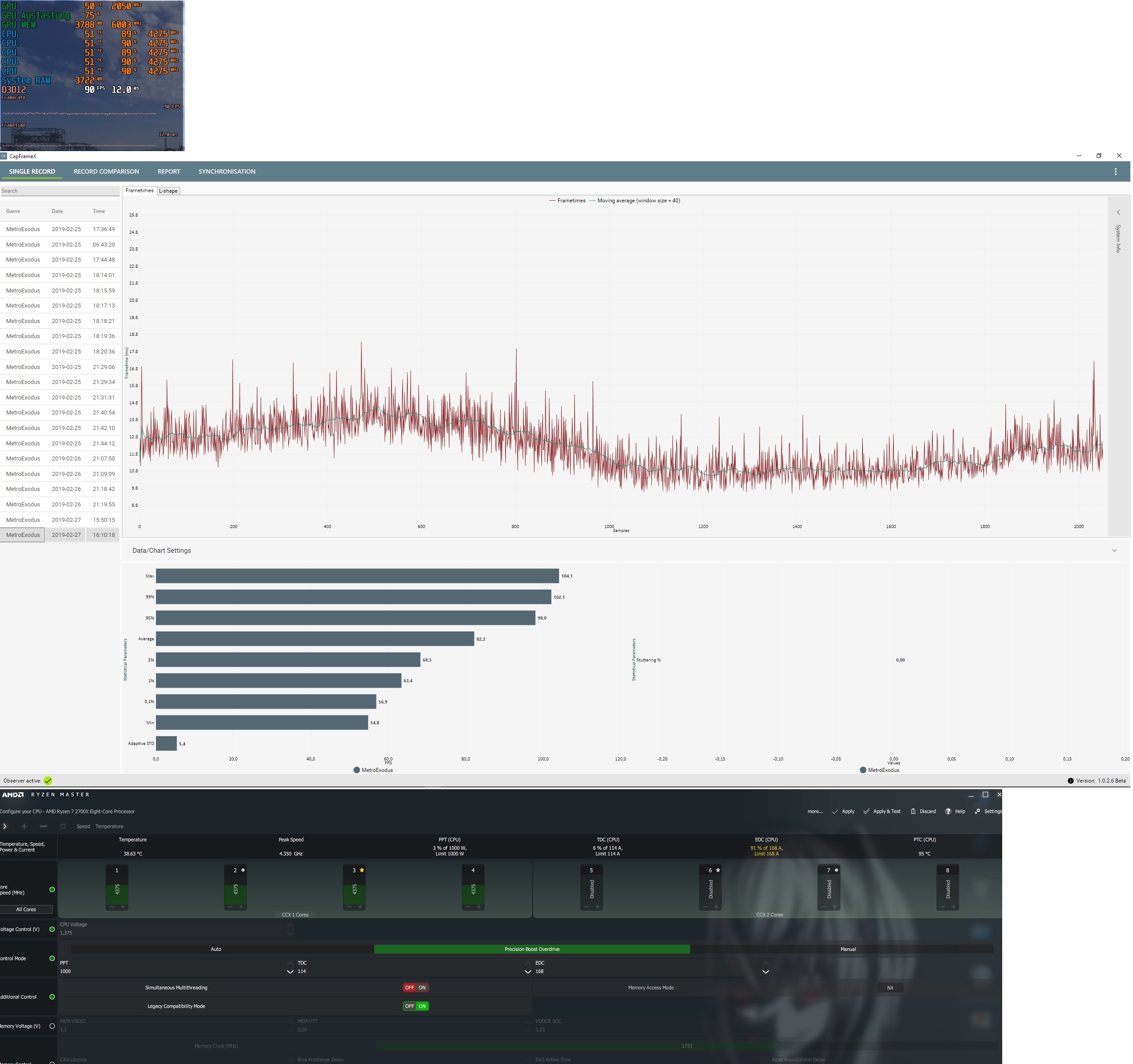The height and width of the screenshot is (1064, 1133).
Task: Click the plus profile icon in Ryzen Master toolbar
Action: tap(24, 826)
